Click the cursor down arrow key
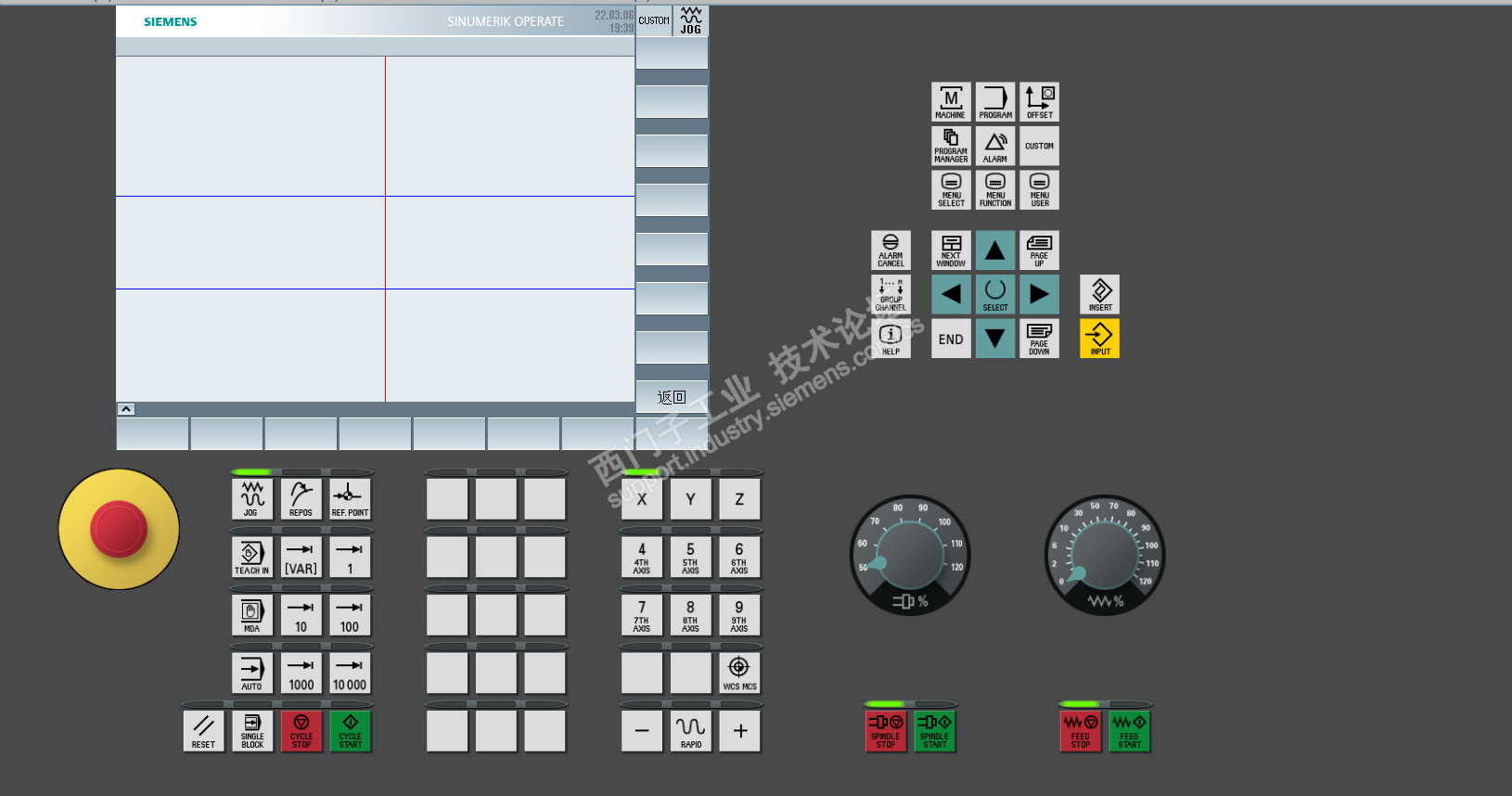 tap(995, 339)
